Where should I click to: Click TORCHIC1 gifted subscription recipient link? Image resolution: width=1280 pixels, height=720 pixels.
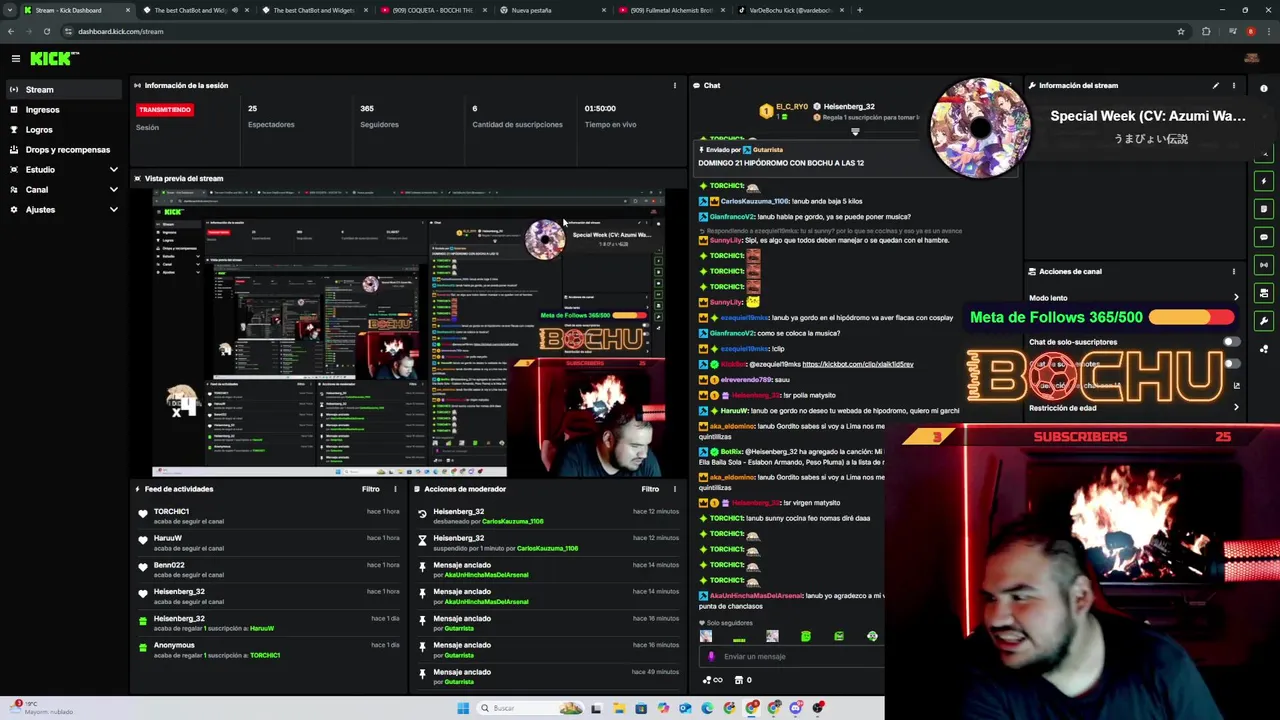(265, 655)
